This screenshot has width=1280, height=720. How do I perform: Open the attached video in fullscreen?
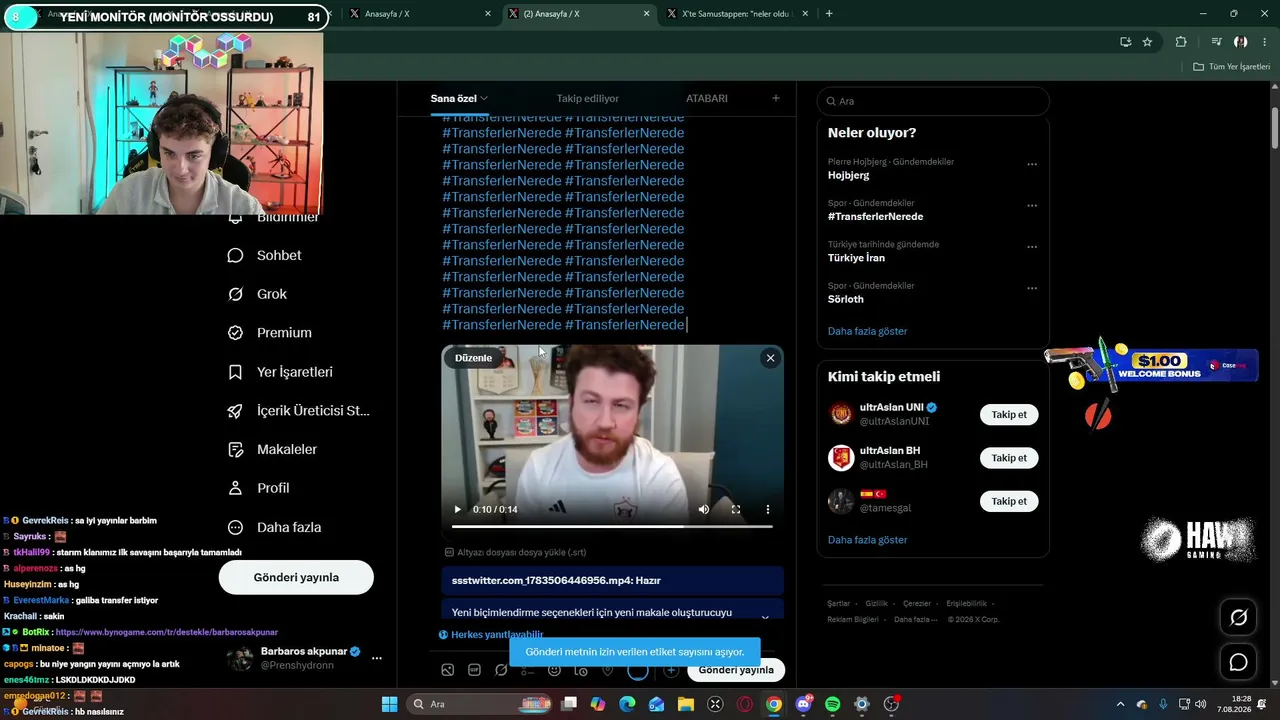pos(736,509)
